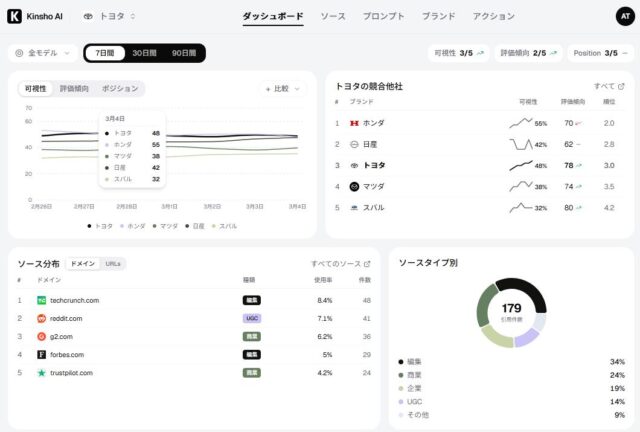Toggle 日産 series in chart legend
The image size is (640, 432).
(195, 226)
